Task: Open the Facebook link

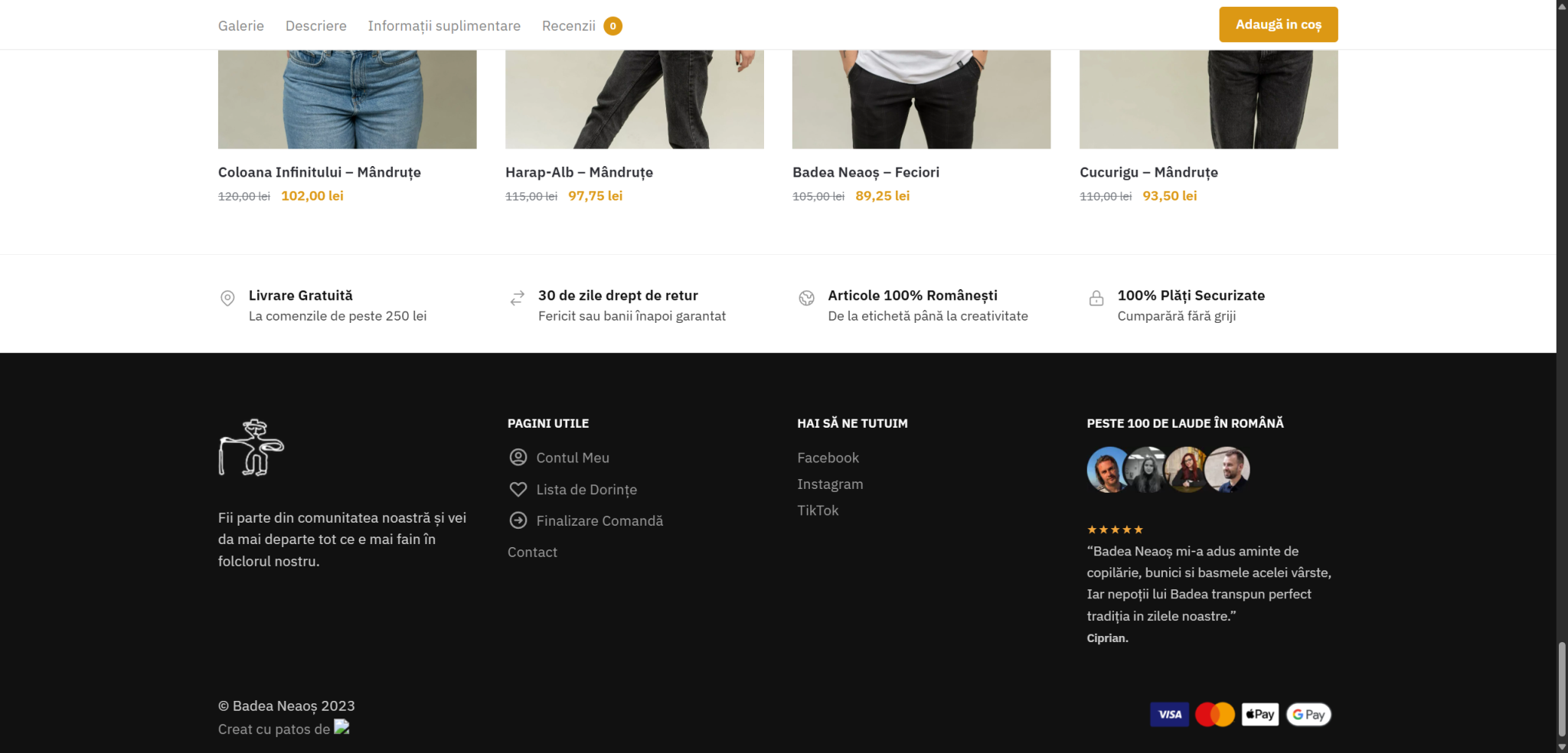Action: tap(828, 458)
